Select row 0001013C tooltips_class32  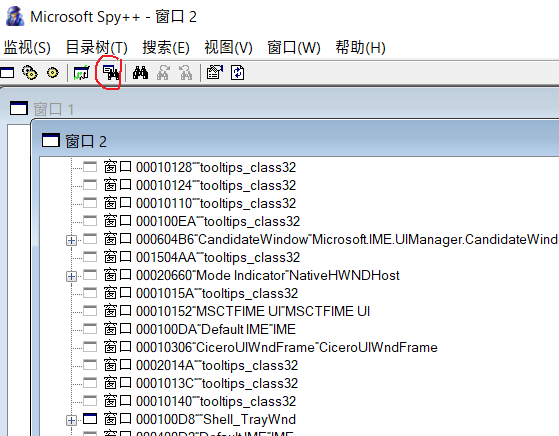pyautogui.click(x=201, y=383)
